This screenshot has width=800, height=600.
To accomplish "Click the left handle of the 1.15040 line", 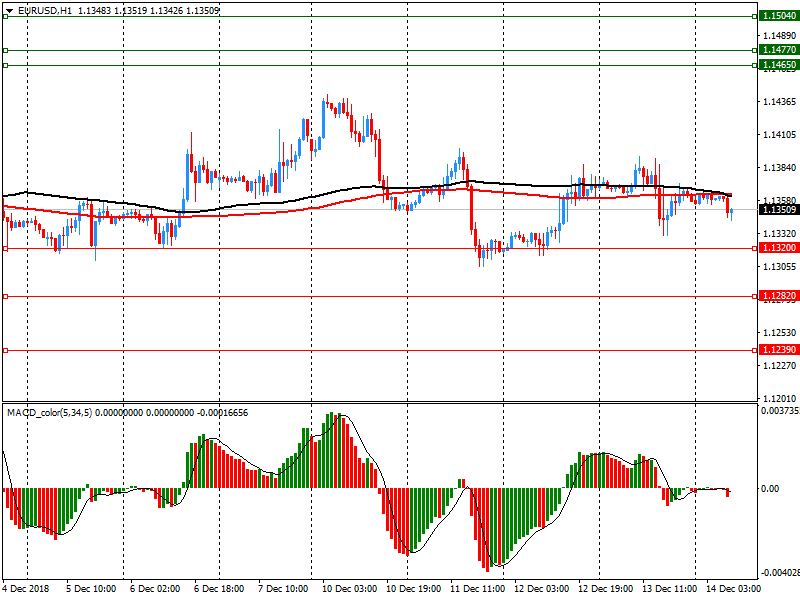I will [x=5, y=17].
